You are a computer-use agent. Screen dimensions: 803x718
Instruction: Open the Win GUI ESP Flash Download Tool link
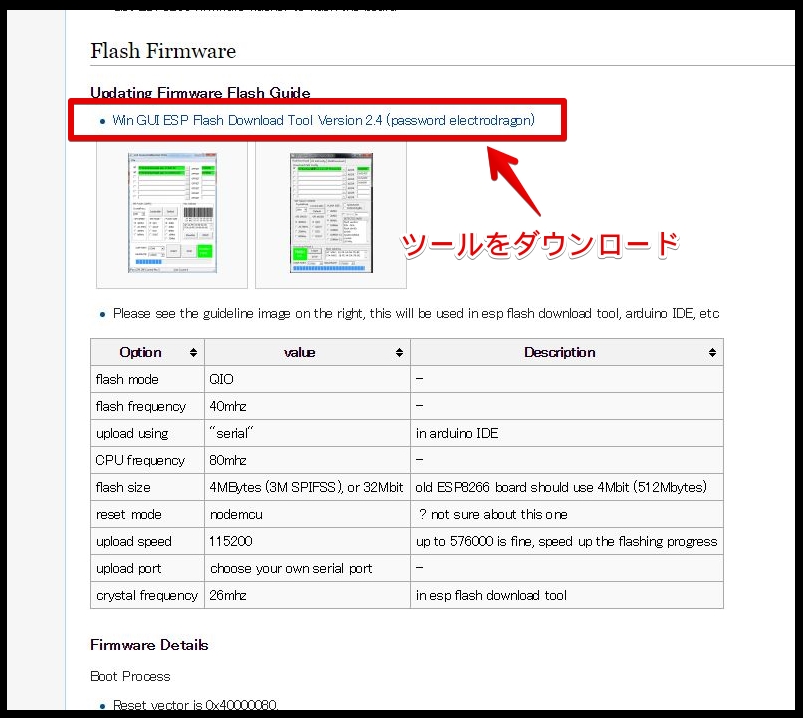tap(323, 120)
